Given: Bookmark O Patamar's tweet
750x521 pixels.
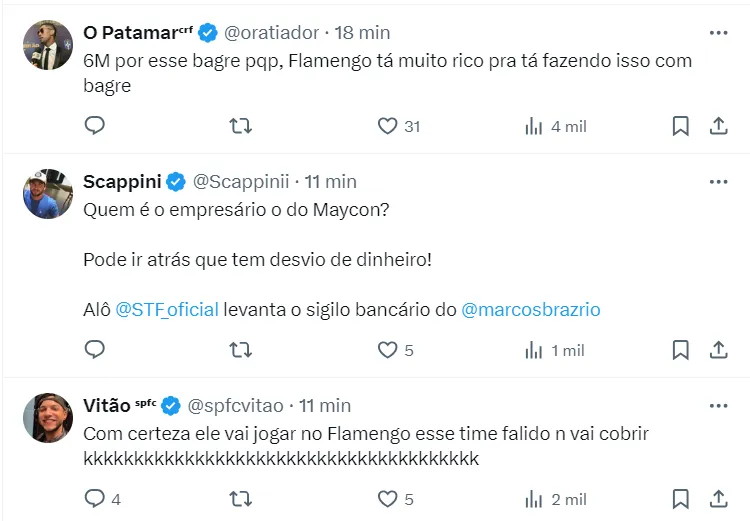Looking at the screenshot, I should pyautogui.click(x=680, y=126).
